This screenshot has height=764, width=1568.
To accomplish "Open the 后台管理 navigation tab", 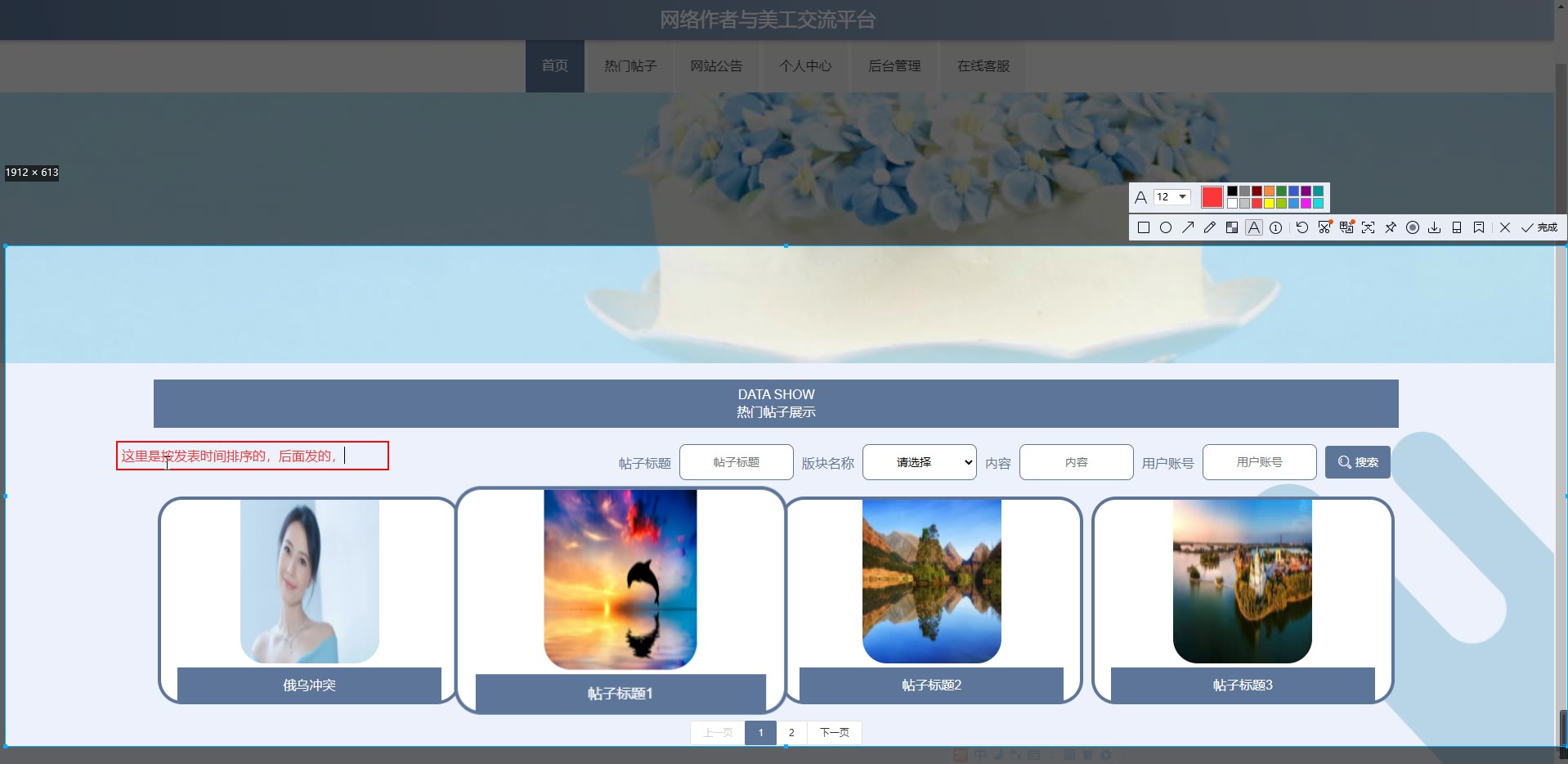I will (894, 66).
